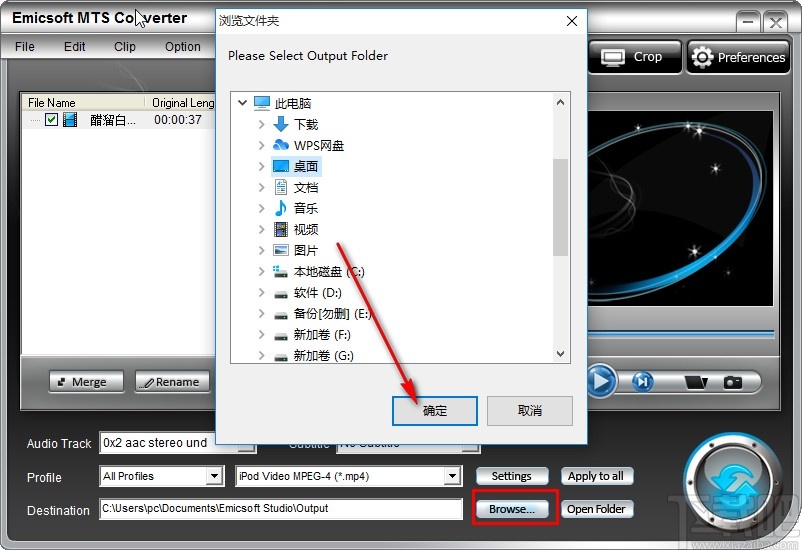Select the 文档 document icon
Image resolution: width=802 pixels, height=550 pixels.
[281, 187]
